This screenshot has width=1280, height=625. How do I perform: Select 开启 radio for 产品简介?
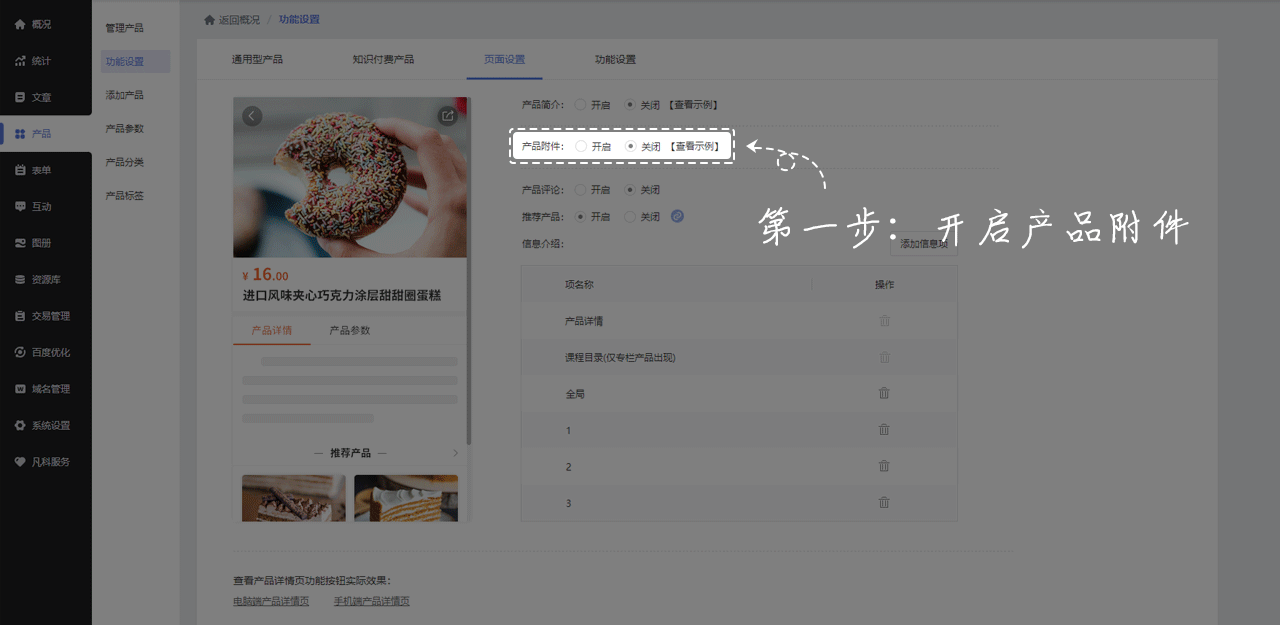point(581,104)
